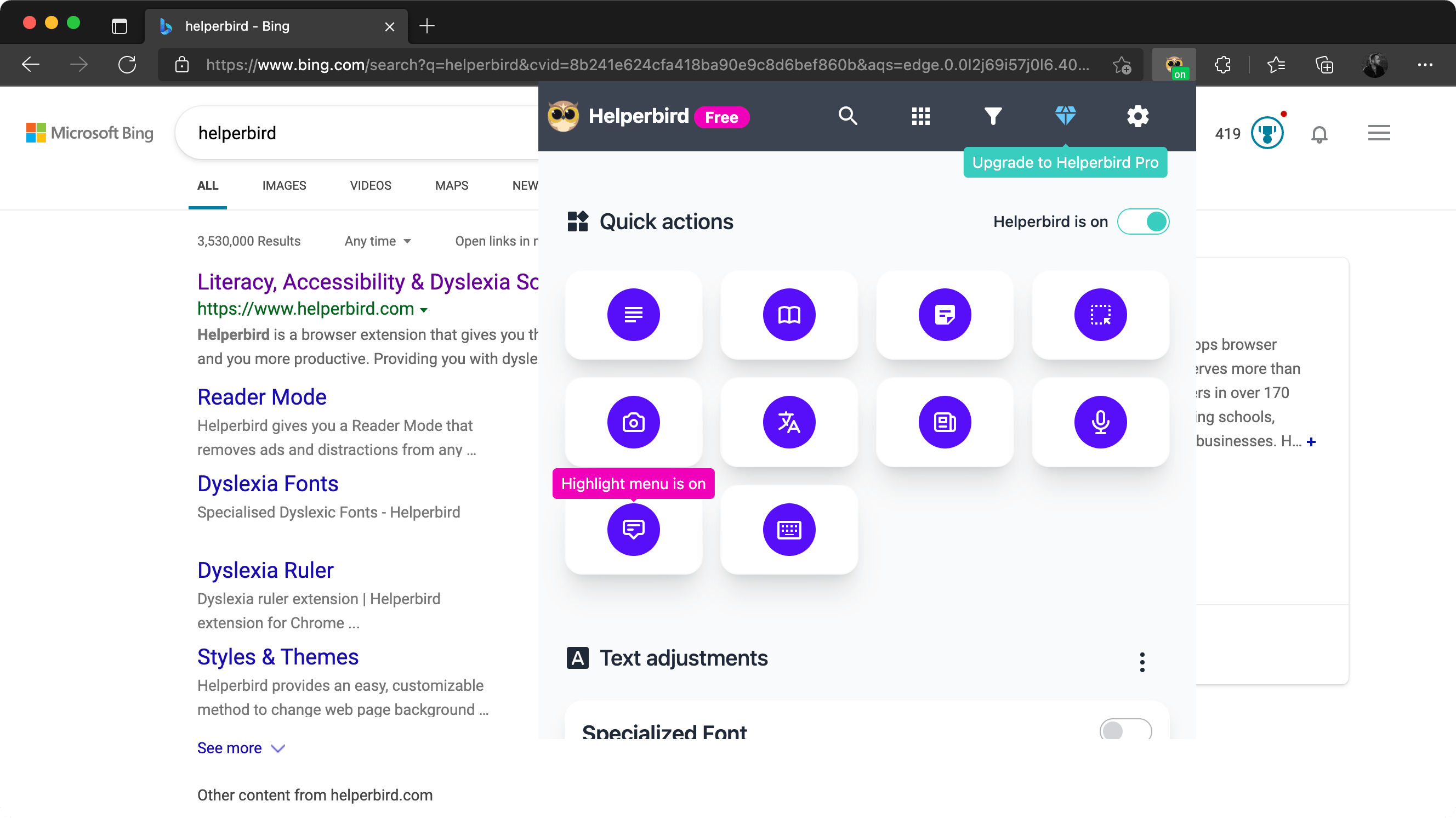This screenshot has width=1456, height=818.
Task: Click the keyboard quick action
Action: pos(788,530)
